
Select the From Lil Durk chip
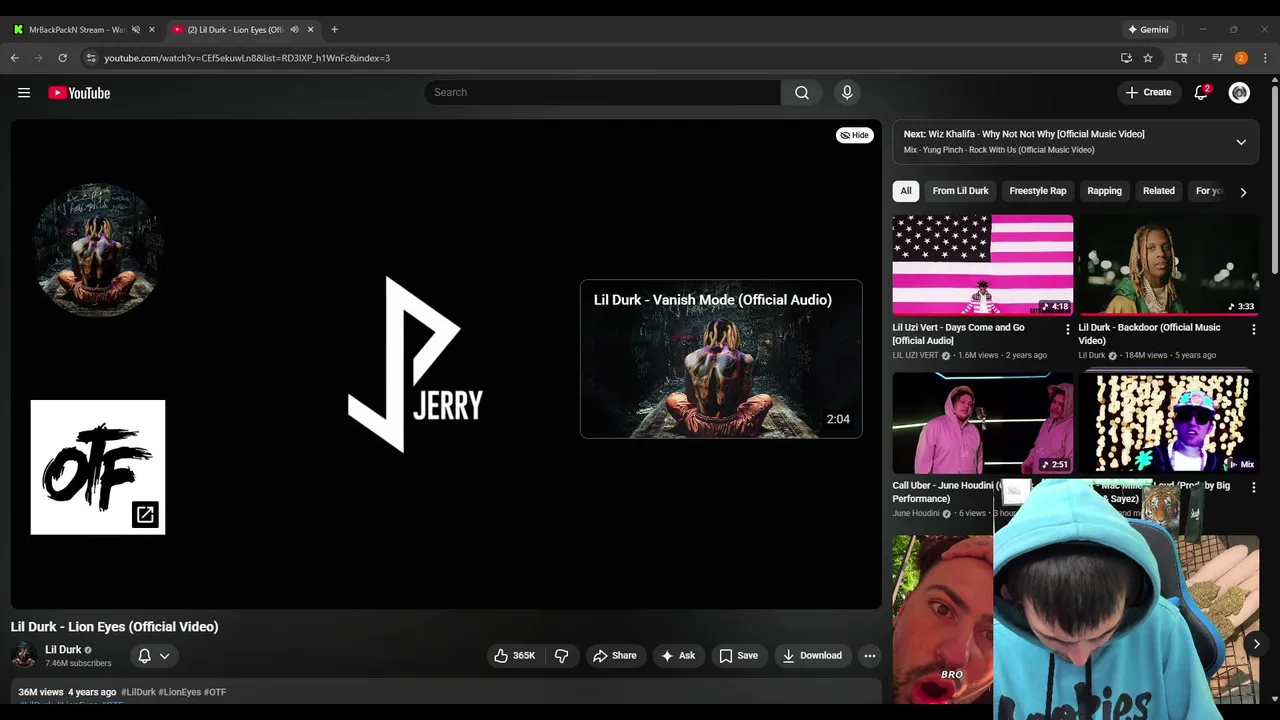pyautogui.click(x=960, y=191)
